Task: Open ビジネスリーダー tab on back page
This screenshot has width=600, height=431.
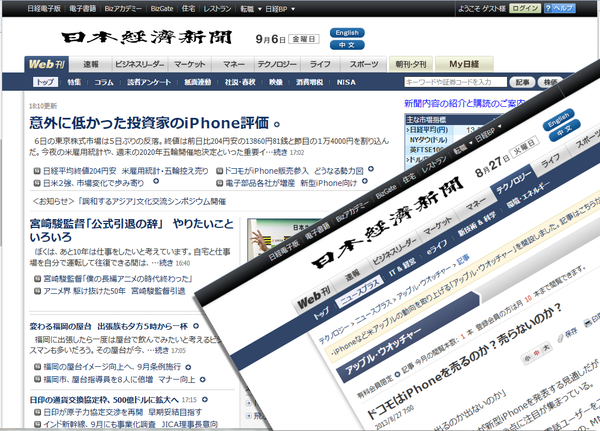Action: point(140,64)
